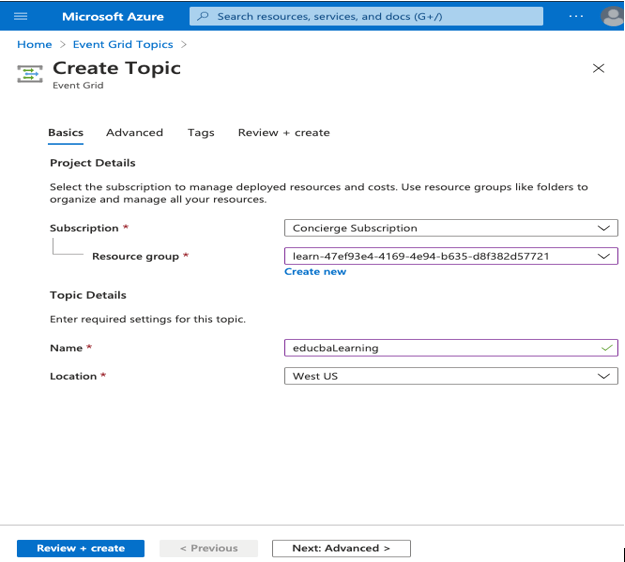This screenshot has height=562, width=625.
Task: Go to Home breadcrumb link
Action: pos(34,44)
